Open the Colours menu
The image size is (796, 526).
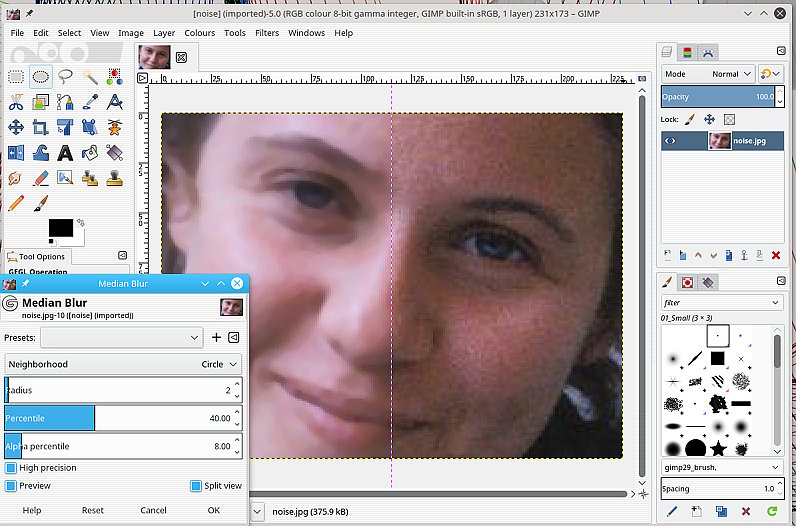point(199,33)
